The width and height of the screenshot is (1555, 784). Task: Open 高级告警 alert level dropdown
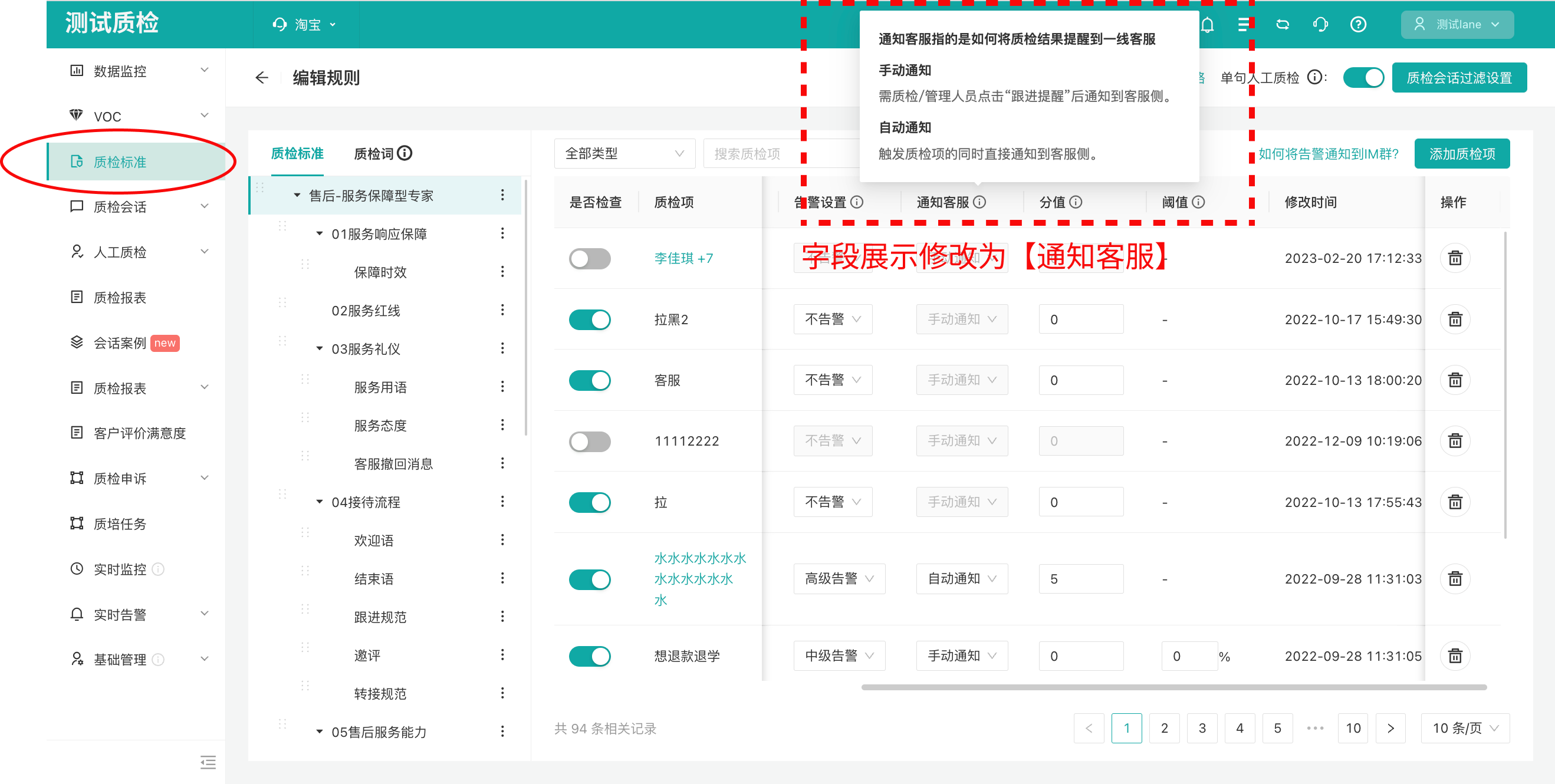point(839,579)
